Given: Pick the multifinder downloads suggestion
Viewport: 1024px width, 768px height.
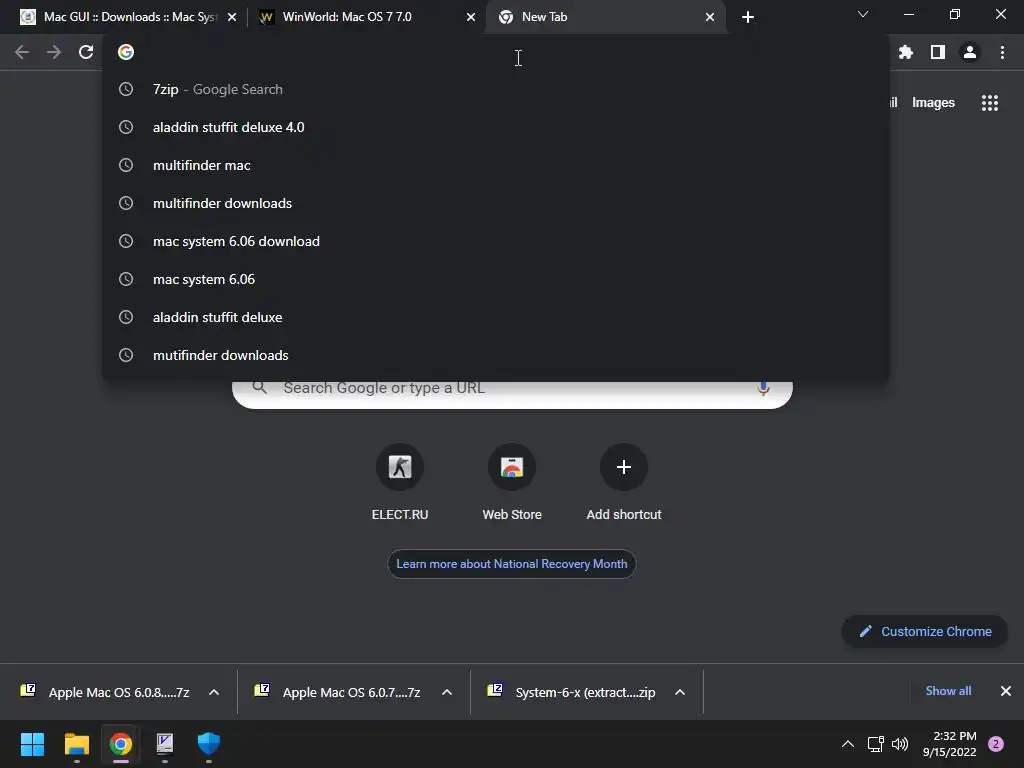Looking at the screenshot, I should (x=496, y=203).
